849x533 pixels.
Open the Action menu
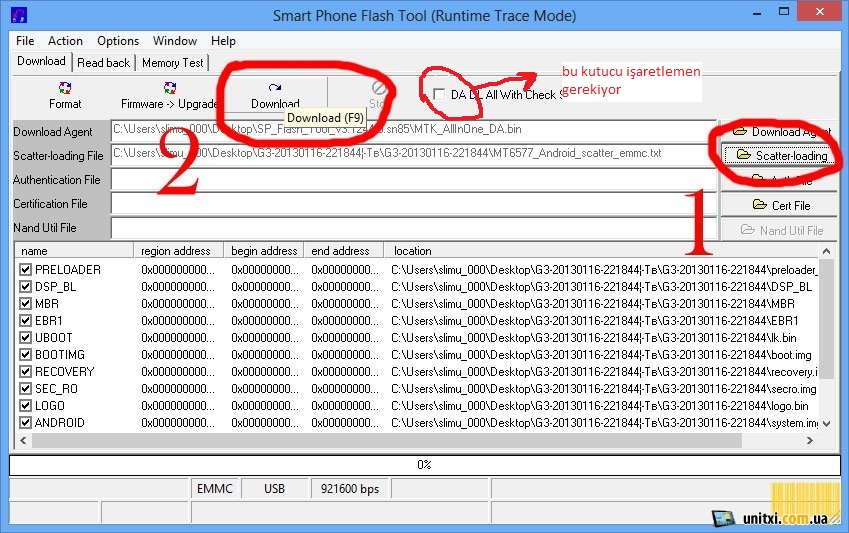66,41
